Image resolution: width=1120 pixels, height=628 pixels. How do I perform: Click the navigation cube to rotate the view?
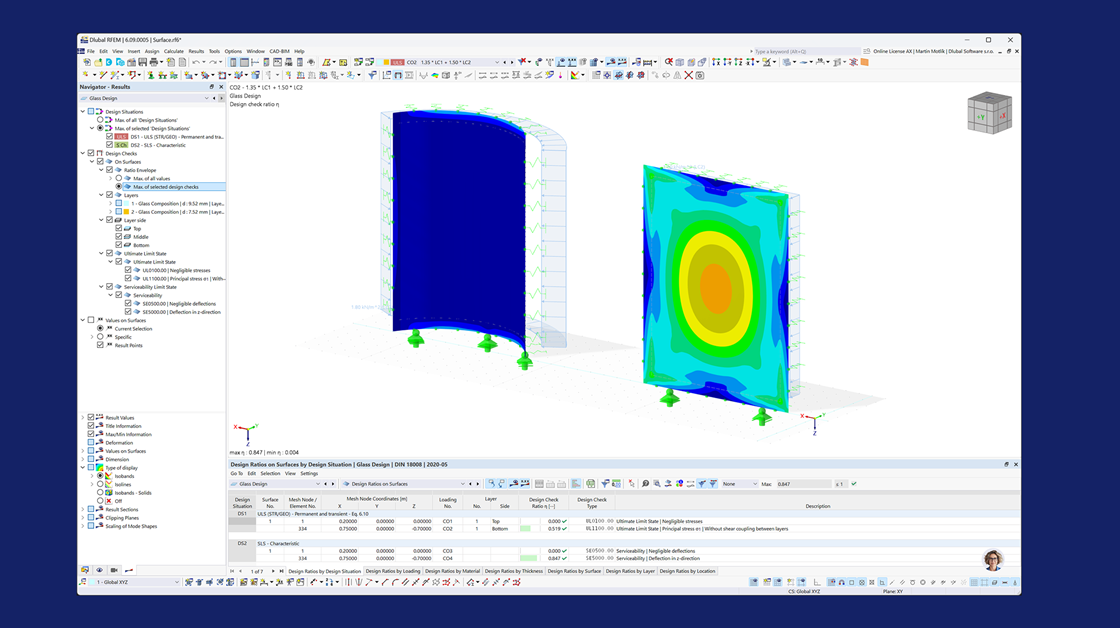(988, 112)
